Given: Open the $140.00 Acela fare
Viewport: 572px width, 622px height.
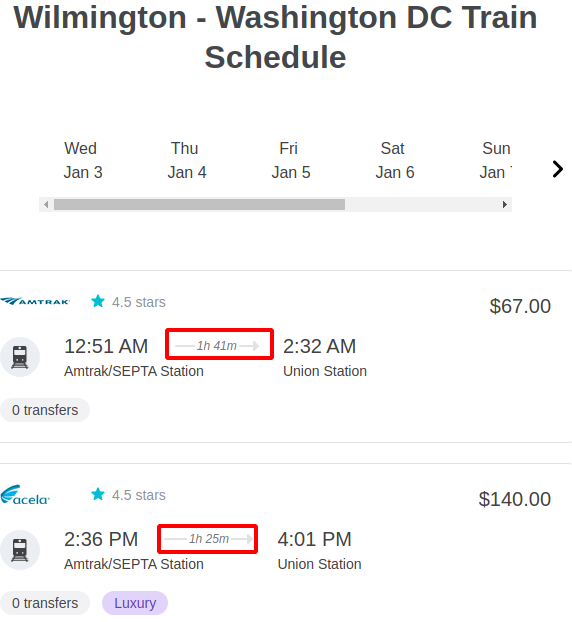Looking at the screenshot, I should click(514, 499).
